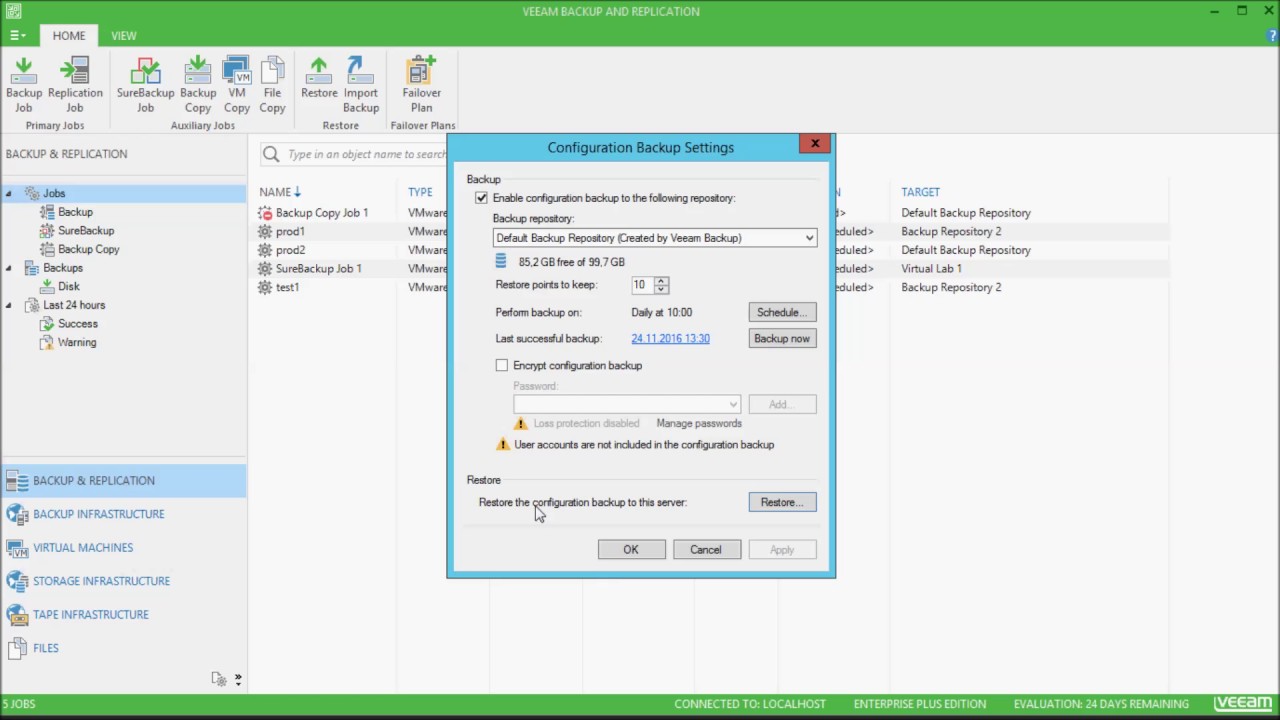1280x720 pixels.
Task: Collapse the Last 24 hours node
Action: coord(9,305)
